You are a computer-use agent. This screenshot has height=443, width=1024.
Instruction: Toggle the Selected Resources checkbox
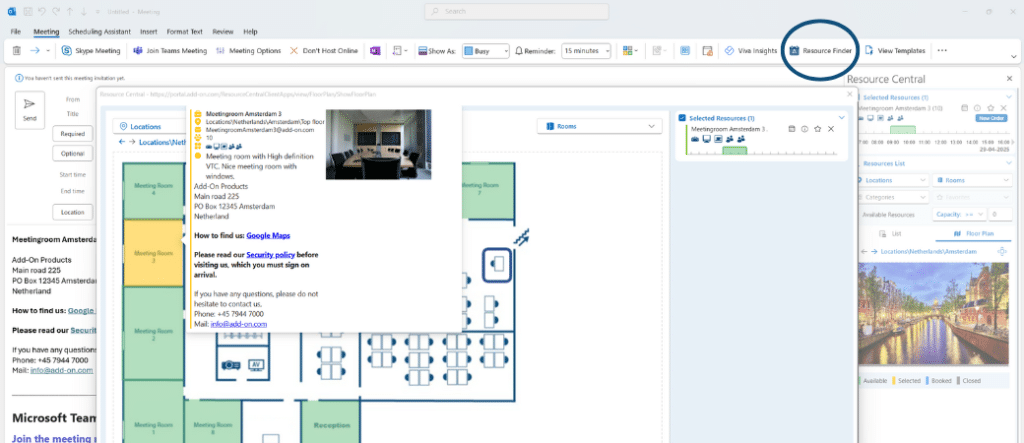coord(682,118)
